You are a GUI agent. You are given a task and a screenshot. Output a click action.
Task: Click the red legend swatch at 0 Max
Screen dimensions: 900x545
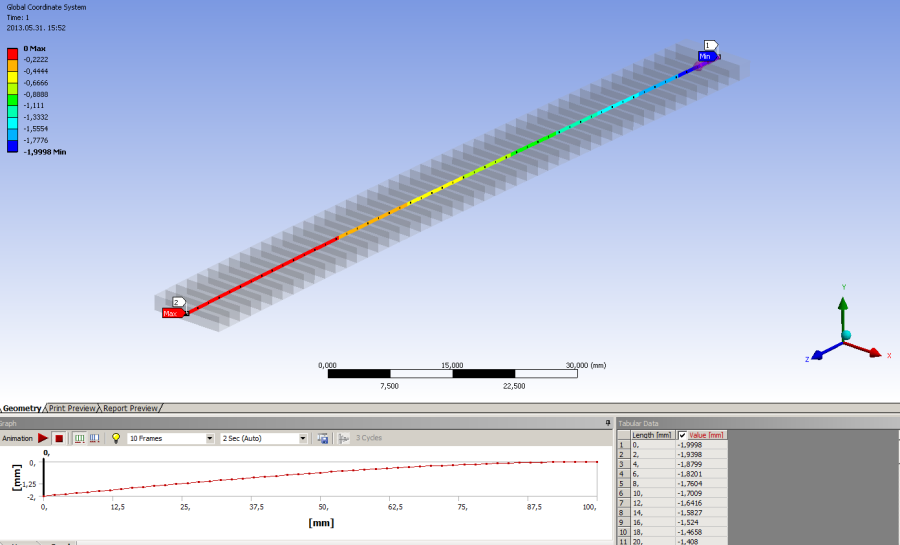click(x=13, y=54)
